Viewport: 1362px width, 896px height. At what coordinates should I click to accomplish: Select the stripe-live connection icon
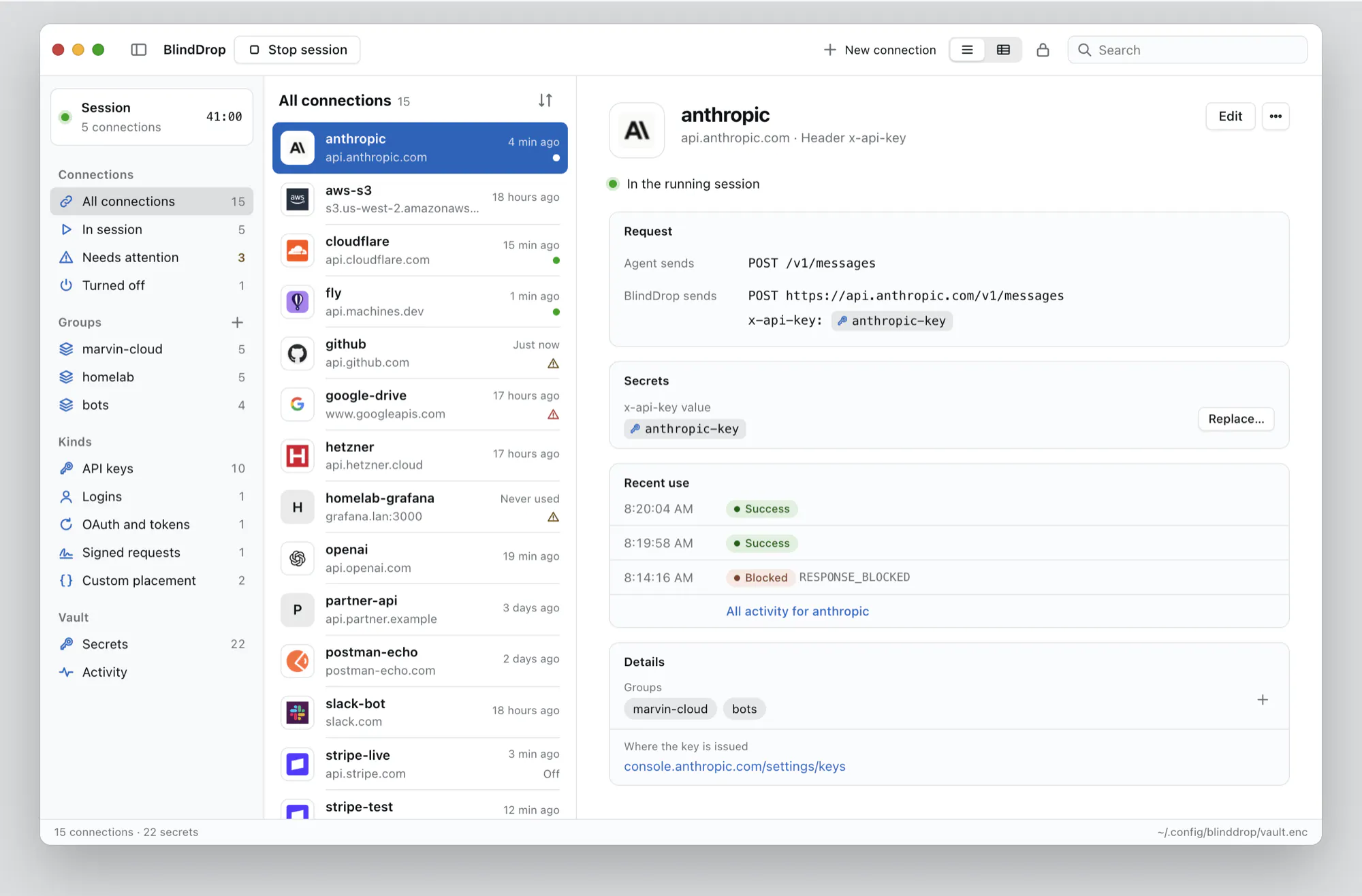click(298, 764)
